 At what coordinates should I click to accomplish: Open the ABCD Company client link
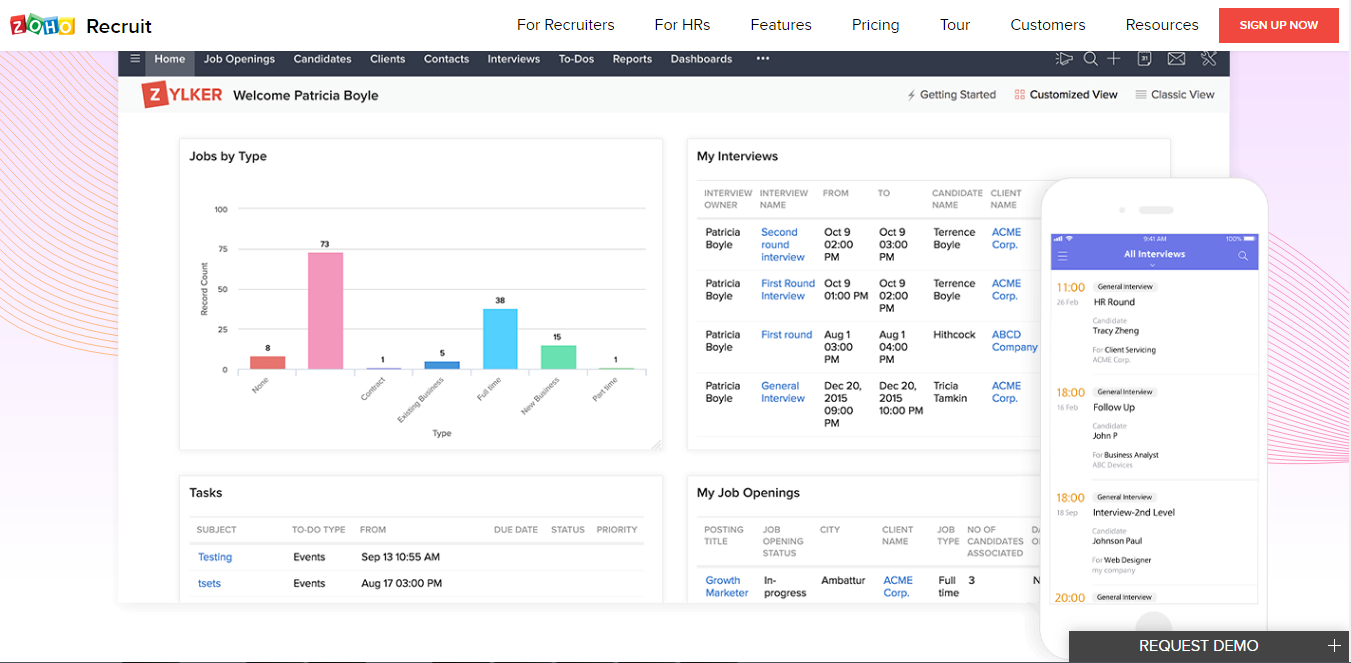click(x=1014, y=341)
